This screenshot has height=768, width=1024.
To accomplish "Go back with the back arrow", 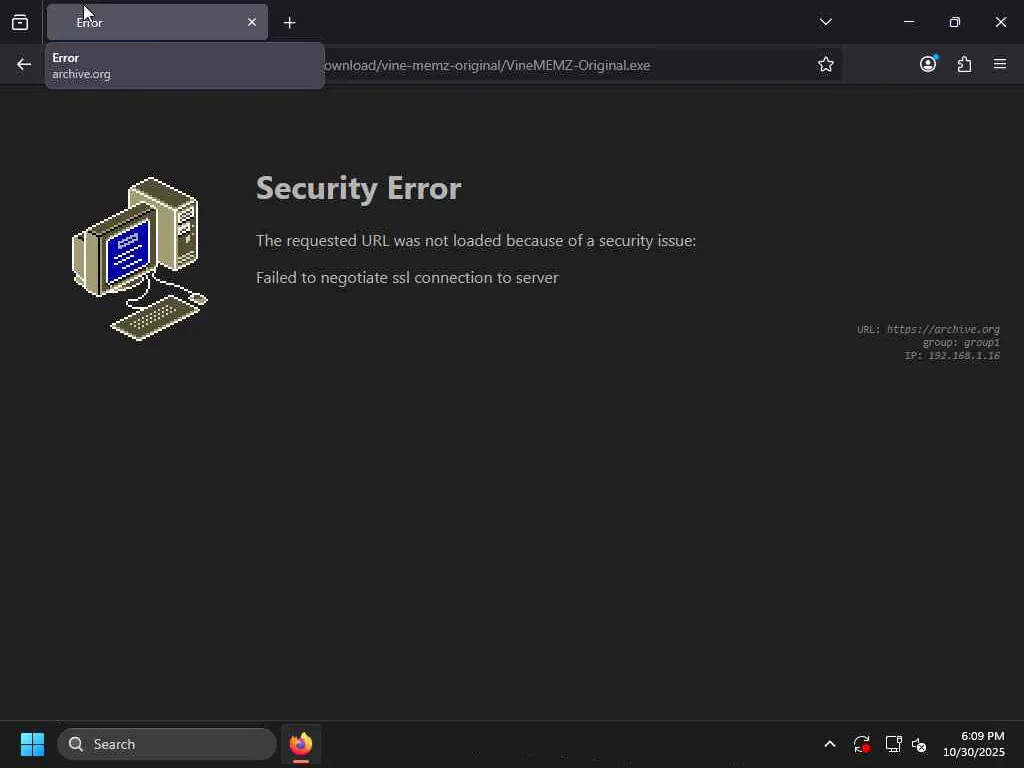I will click(24, 64).
